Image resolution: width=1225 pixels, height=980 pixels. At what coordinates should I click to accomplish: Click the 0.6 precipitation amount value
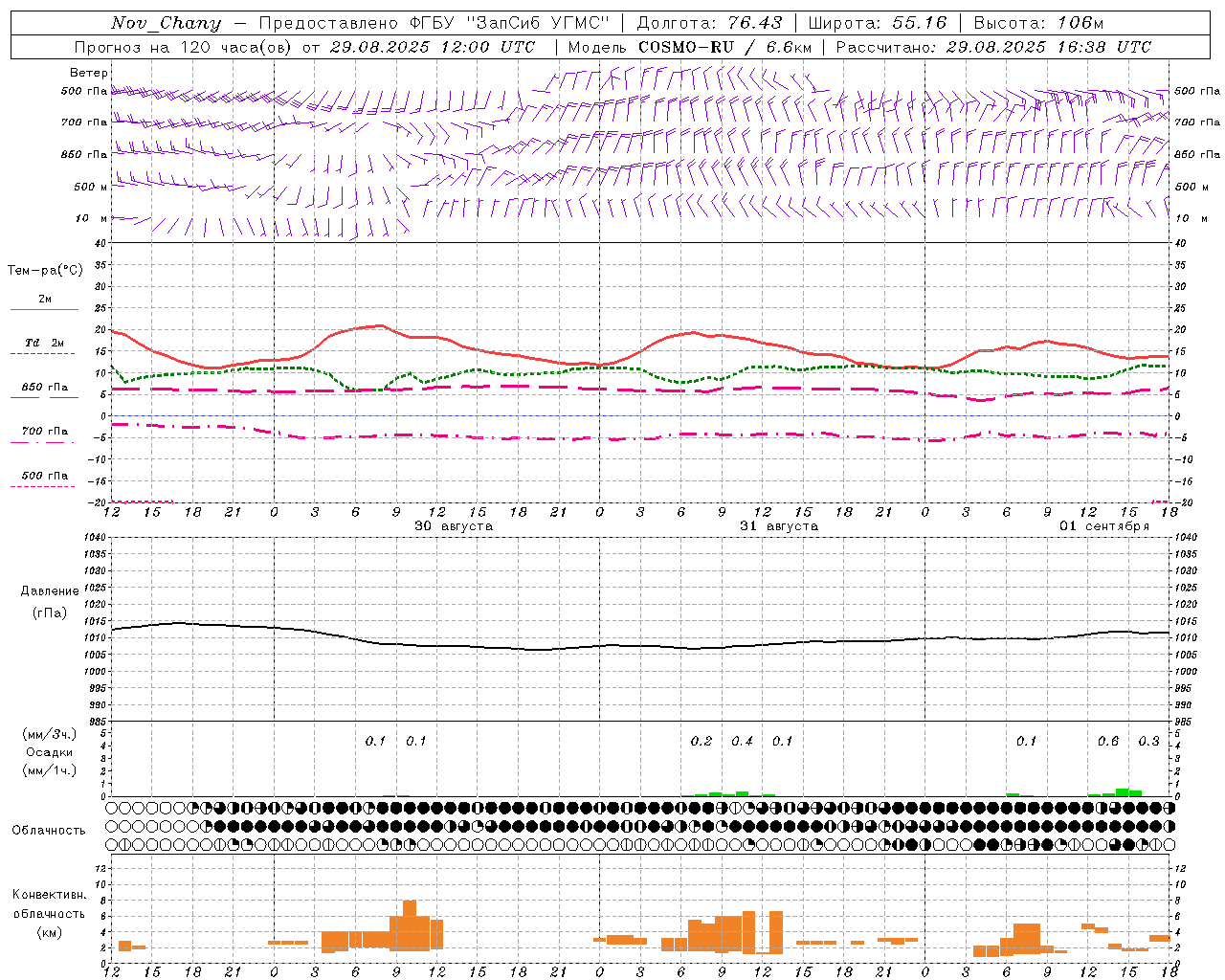point(1108,741)
